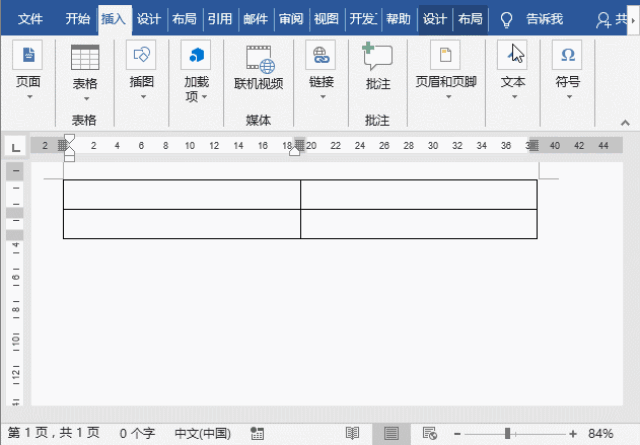The height and width of the screenshot is (445, 640).
Task: Click the column boundary marker on ruler
Action: (x=300, y=145)
